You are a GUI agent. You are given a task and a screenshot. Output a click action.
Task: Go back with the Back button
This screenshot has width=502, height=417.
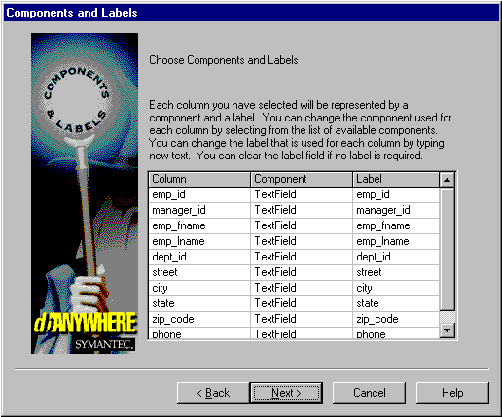click(213, 393)
